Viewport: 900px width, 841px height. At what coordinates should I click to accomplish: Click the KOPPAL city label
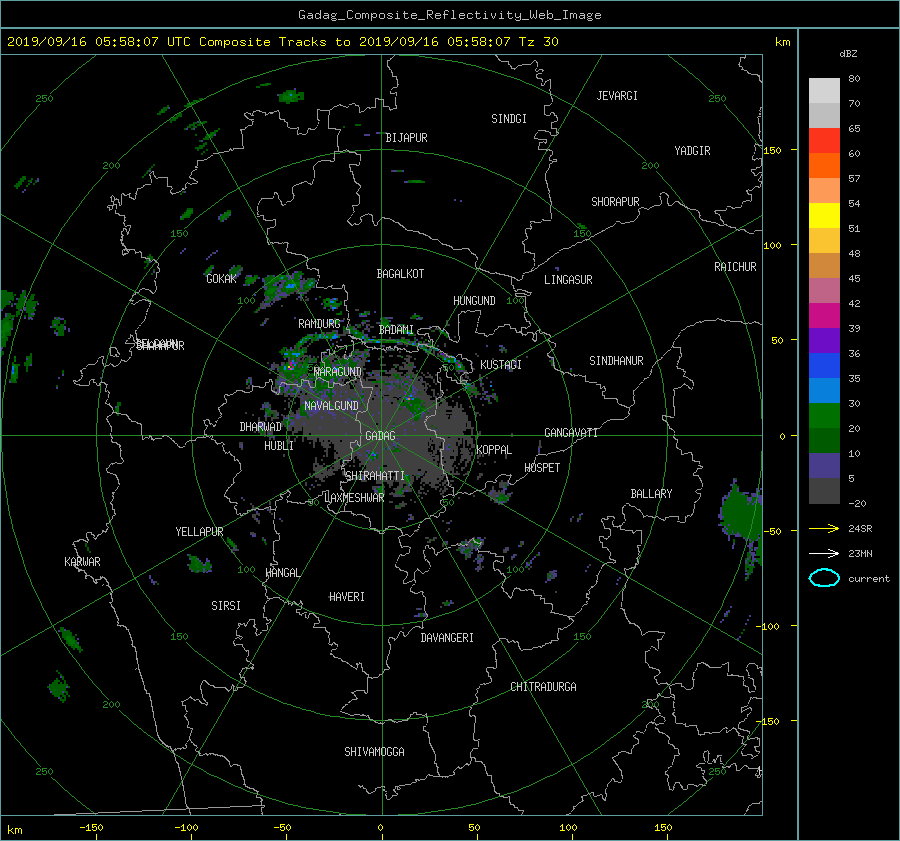coord(494,450)
